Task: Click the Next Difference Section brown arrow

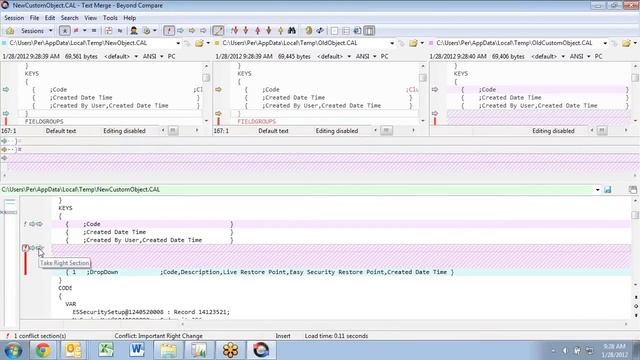Action: point(269,31)
